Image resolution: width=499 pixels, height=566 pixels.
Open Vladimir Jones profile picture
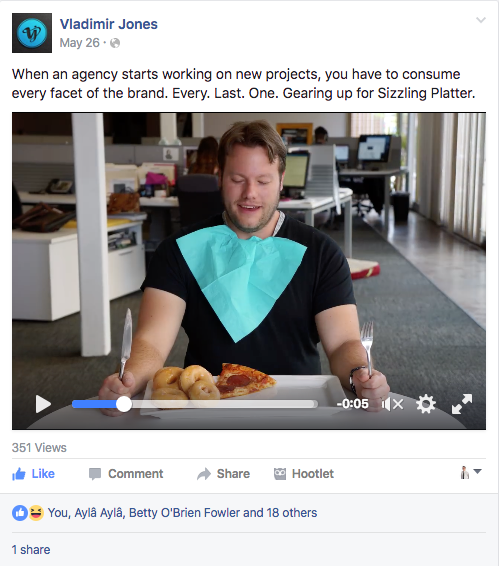[32, 33]
